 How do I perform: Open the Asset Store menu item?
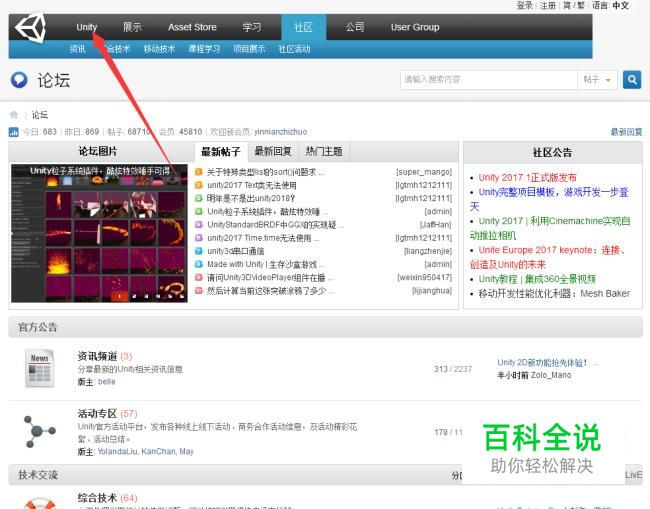pos(192,27)
